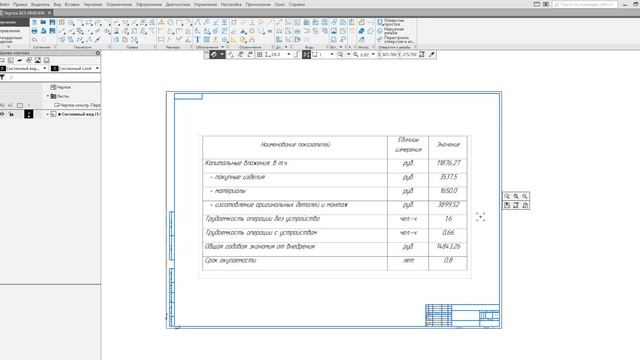Viewport: 640px width, 360px height.
Task: Click the "- материалы" row text in table
Action: pos(228,191)
